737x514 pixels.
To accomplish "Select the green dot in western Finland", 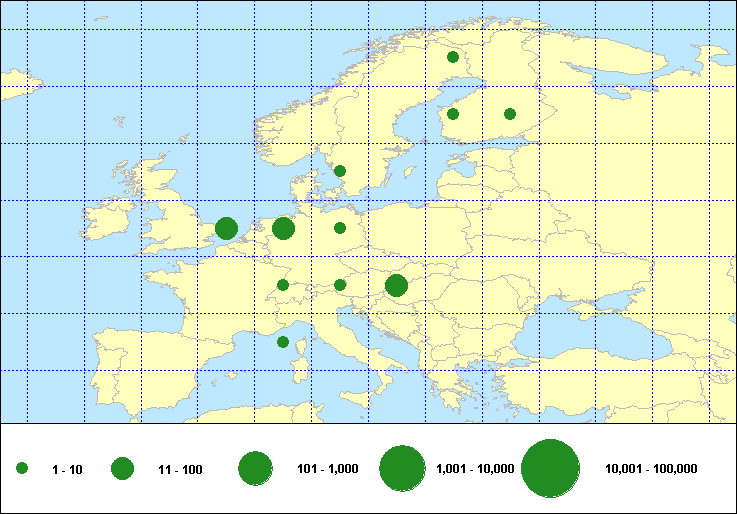I will [x=453, y=114].
